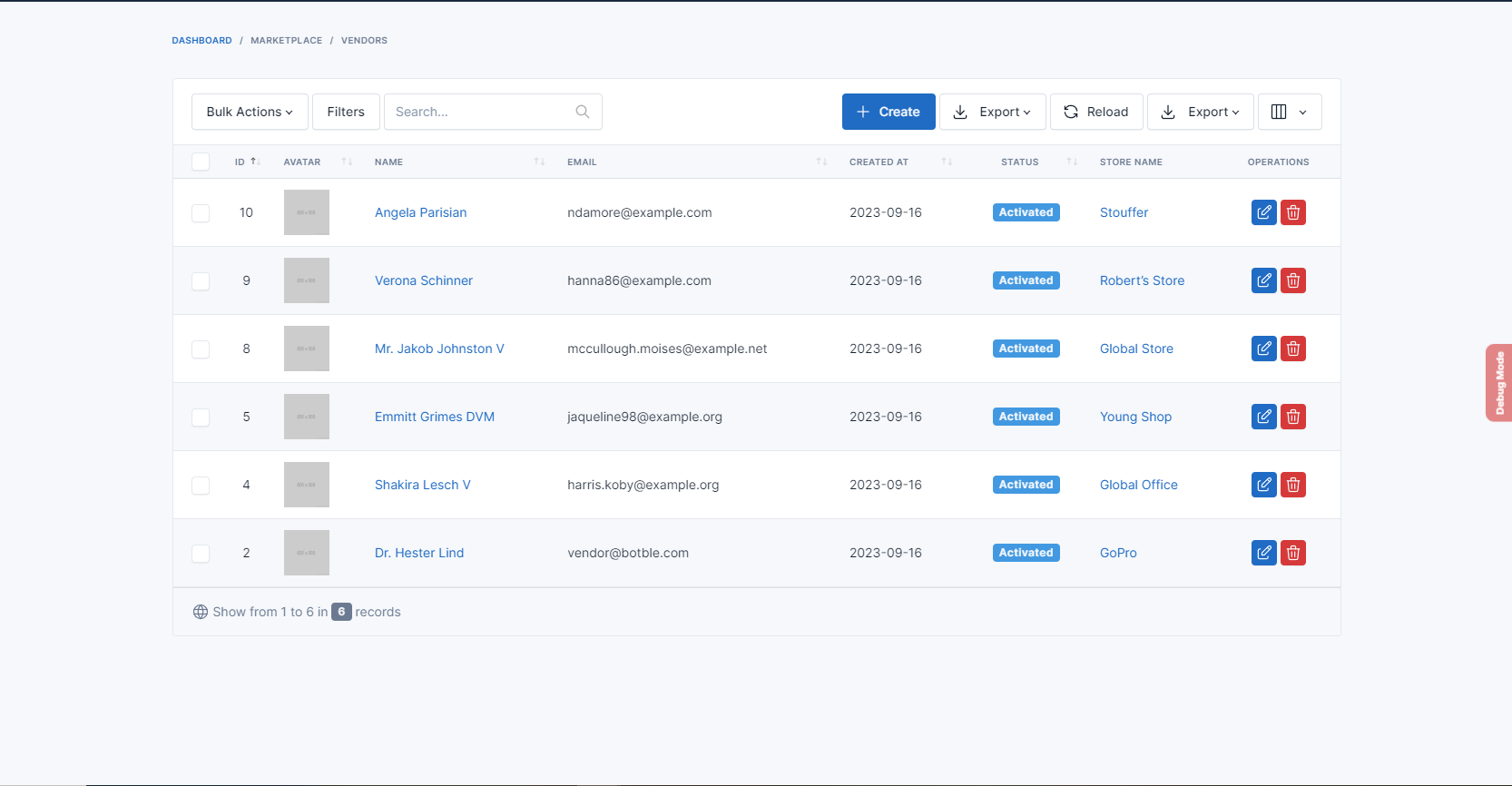The width and height of the screenshot is (1512, 786).
Task: Click Angela Parisian's avatar thumbnail
Action: click(x=307, y=212)
